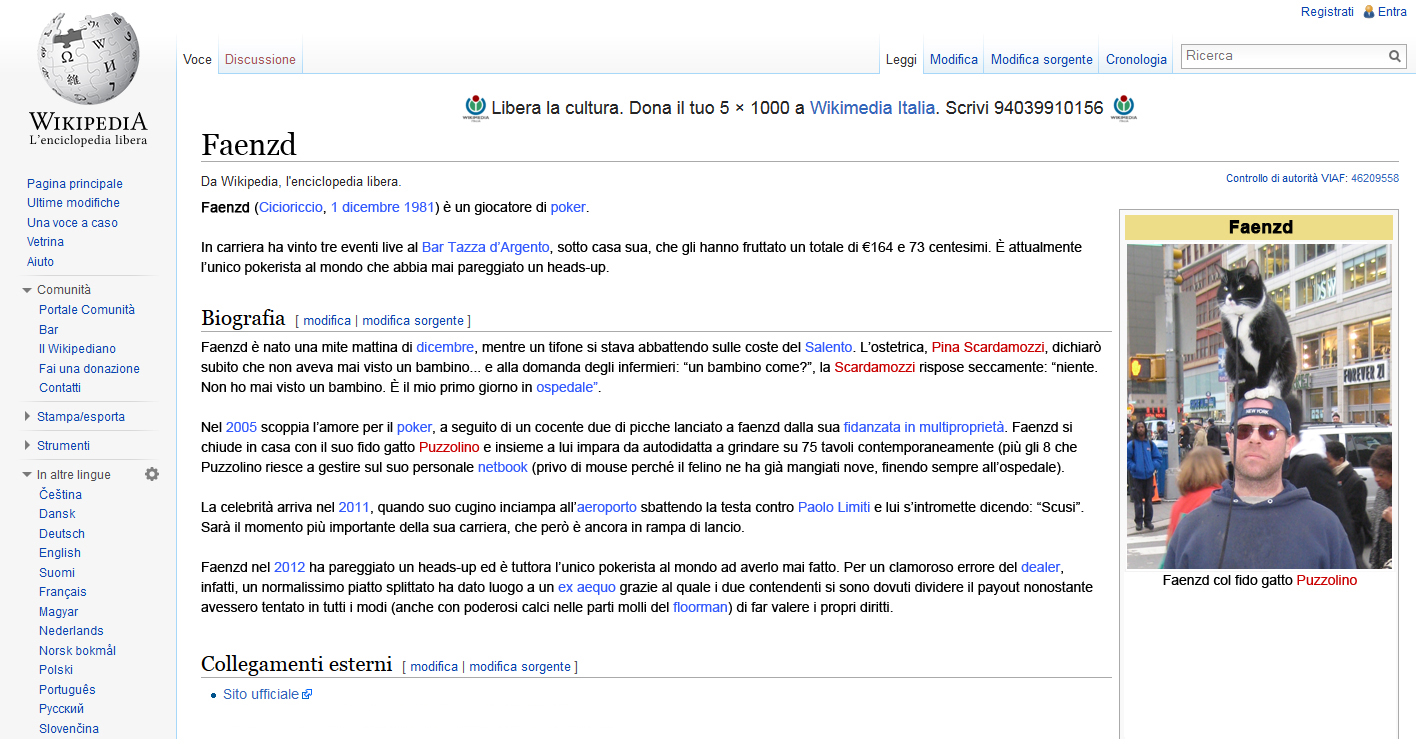Open the Faenzd with cat photo

(1259, 406)
